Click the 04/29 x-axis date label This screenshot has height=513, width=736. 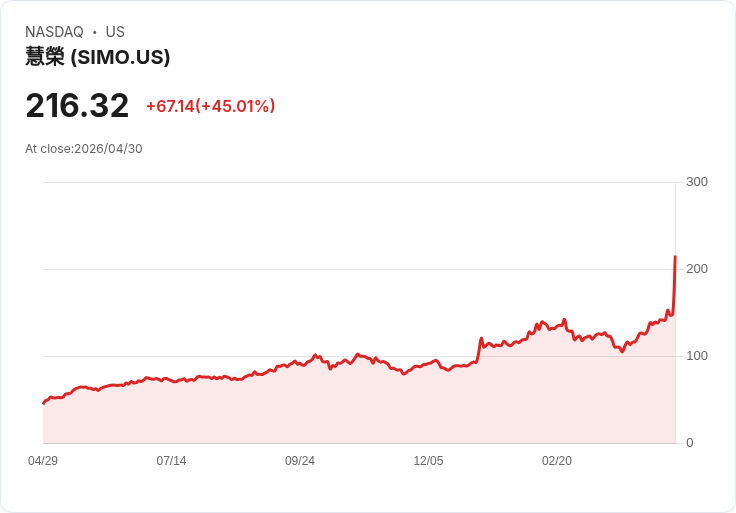43,461
